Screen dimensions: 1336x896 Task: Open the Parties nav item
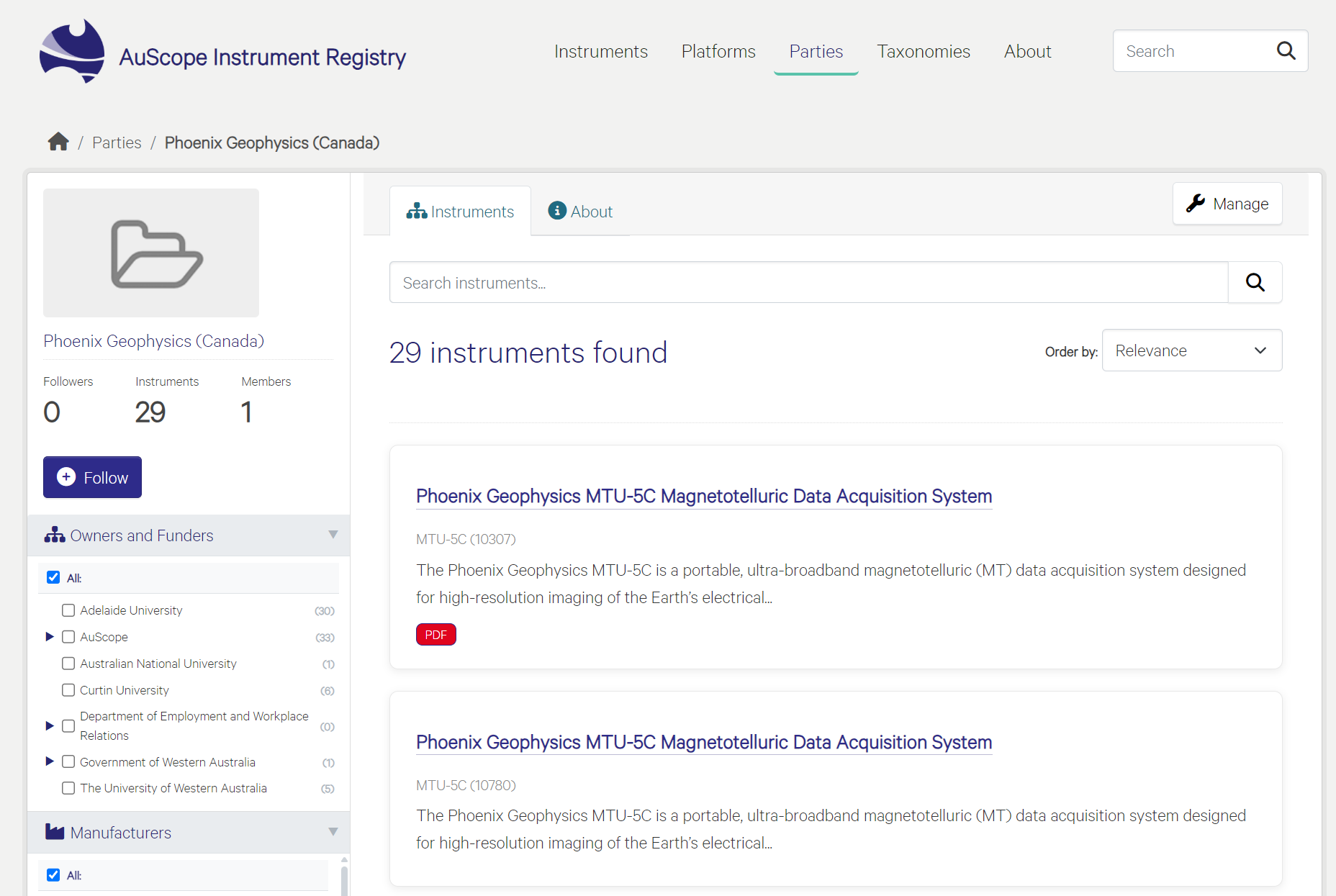(816, 52)
